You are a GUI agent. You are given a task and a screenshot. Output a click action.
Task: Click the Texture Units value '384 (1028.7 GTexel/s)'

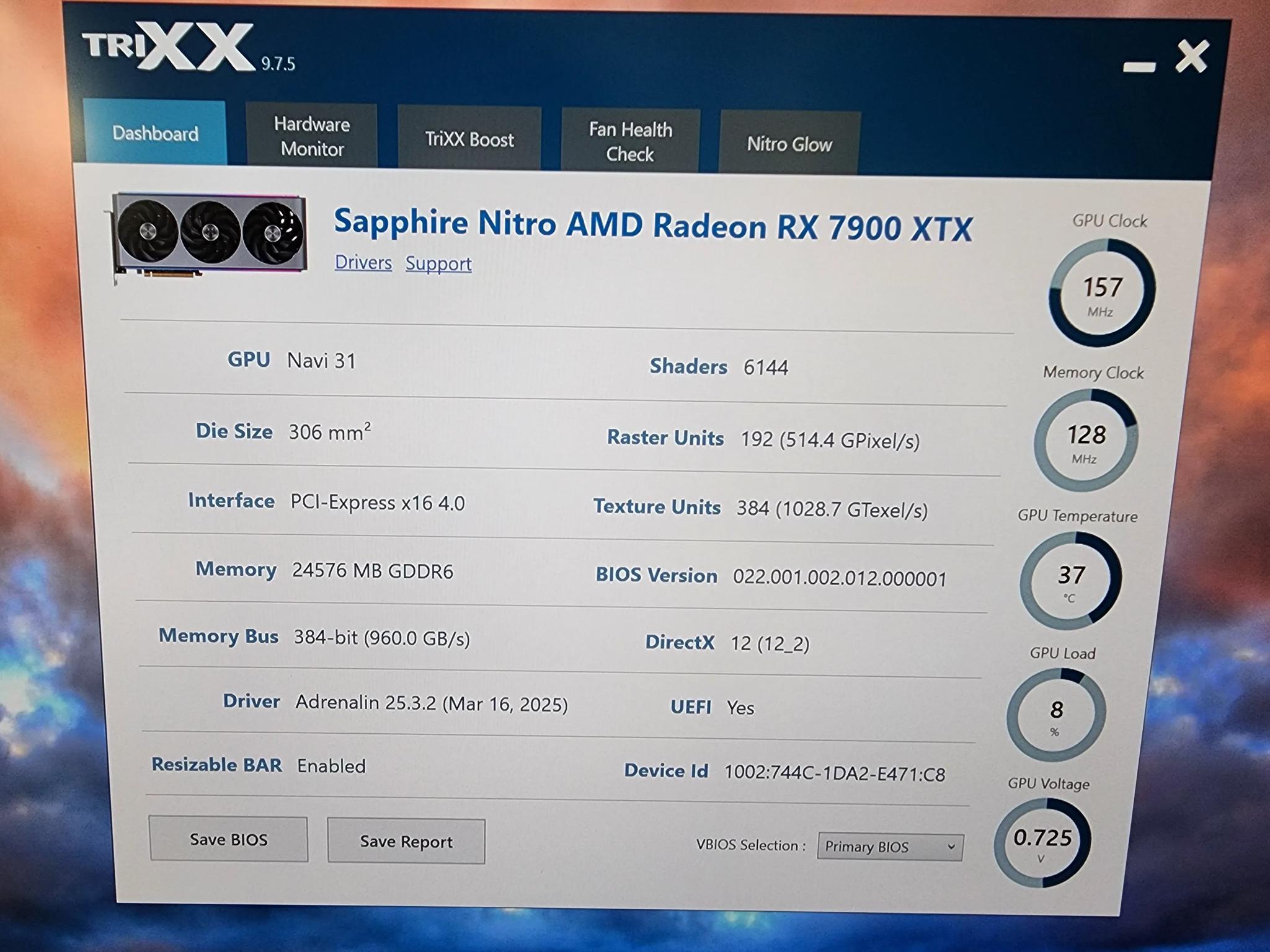pos(832,509)
